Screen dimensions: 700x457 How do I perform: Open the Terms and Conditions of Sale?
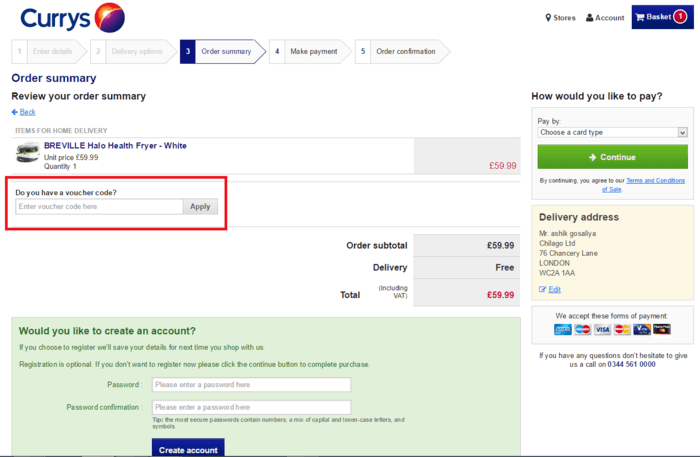click(x=655, y=180)
